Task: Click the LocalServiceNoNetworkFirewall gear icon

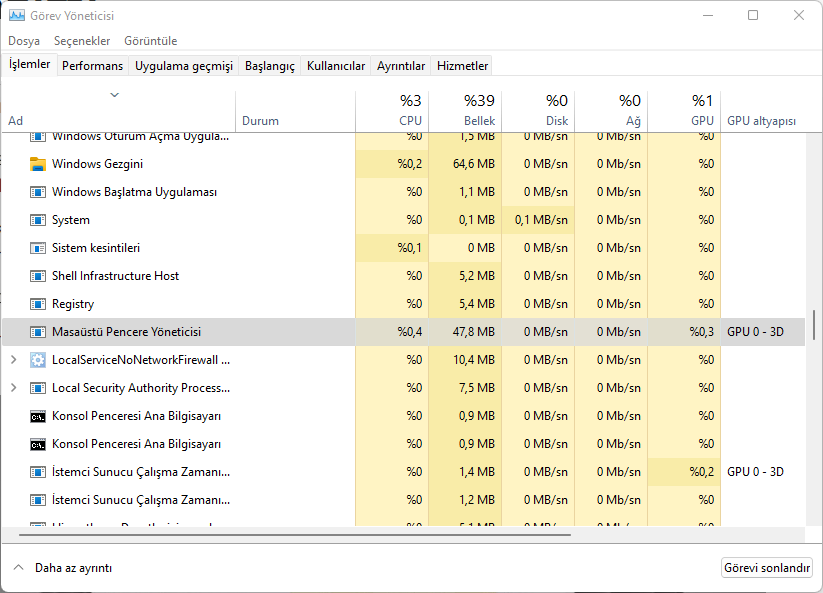Action: pyautogui.click(x=38, y=360)
